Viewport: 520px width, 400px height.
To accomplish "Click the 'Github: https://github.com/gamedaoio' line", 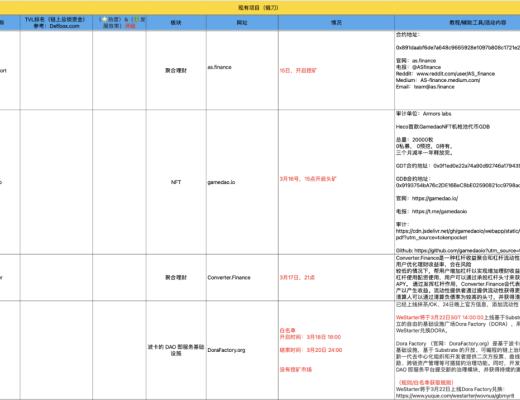I will click(458, 250).
